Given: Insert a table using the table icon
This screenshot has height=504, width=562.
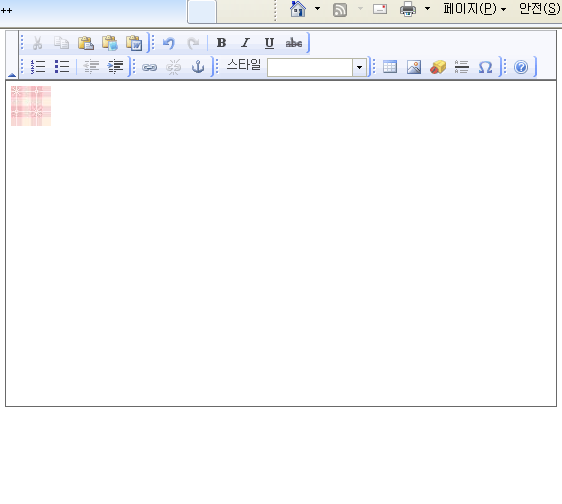Looking at the screenshot, I should click(390, 67).
